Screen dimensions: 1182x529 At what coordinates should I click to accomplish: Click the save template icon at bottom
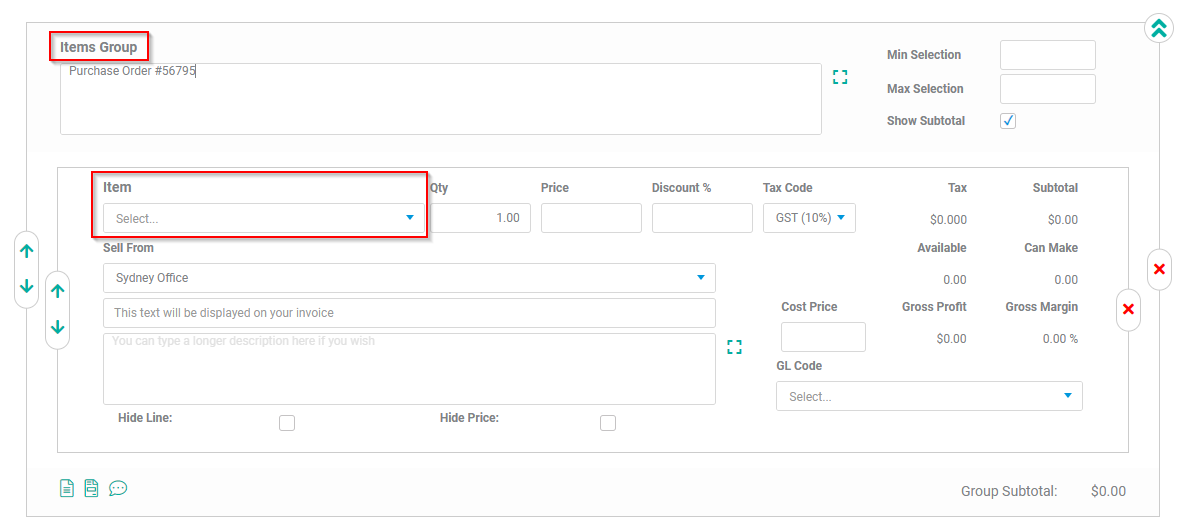(91, 488)
